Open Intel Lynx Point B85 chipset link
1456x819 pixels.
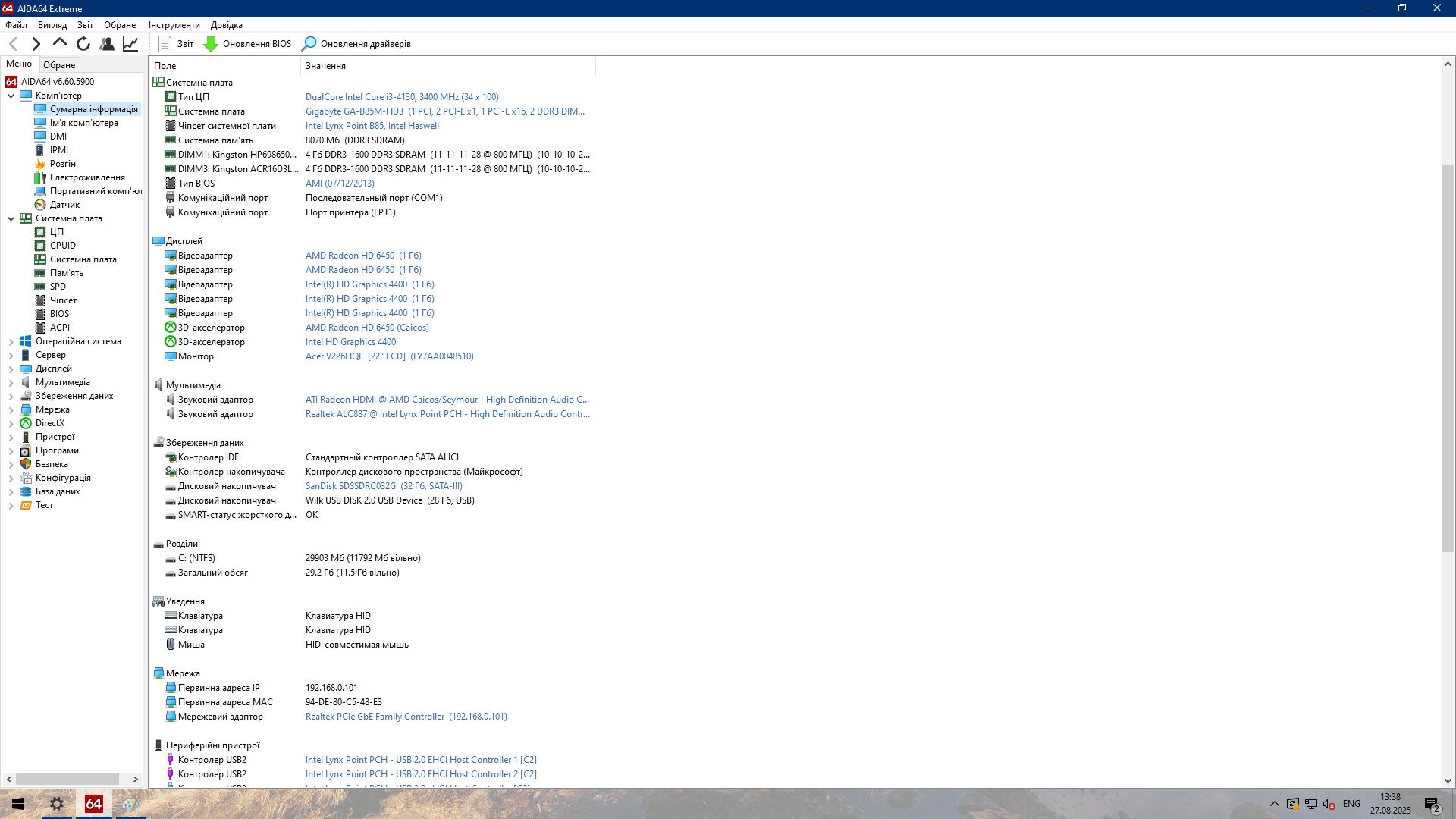point(372,126)
